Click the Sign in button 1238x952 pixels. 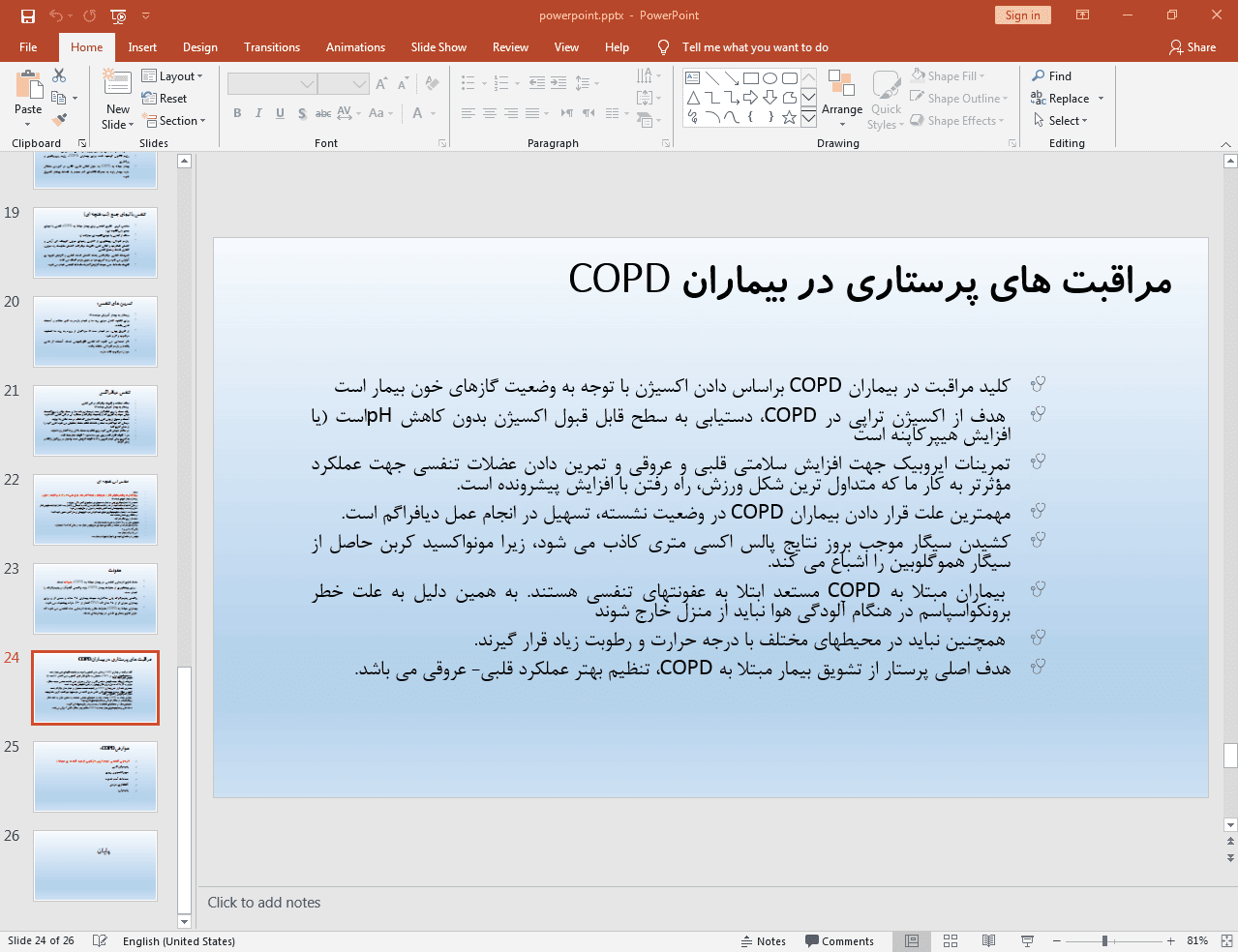(1022, 15)
